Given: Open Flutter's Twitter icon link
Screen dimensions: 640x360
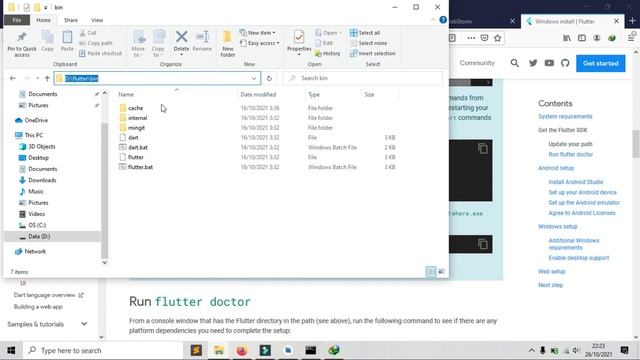Looking at the screenshot, I should [533, 63].
